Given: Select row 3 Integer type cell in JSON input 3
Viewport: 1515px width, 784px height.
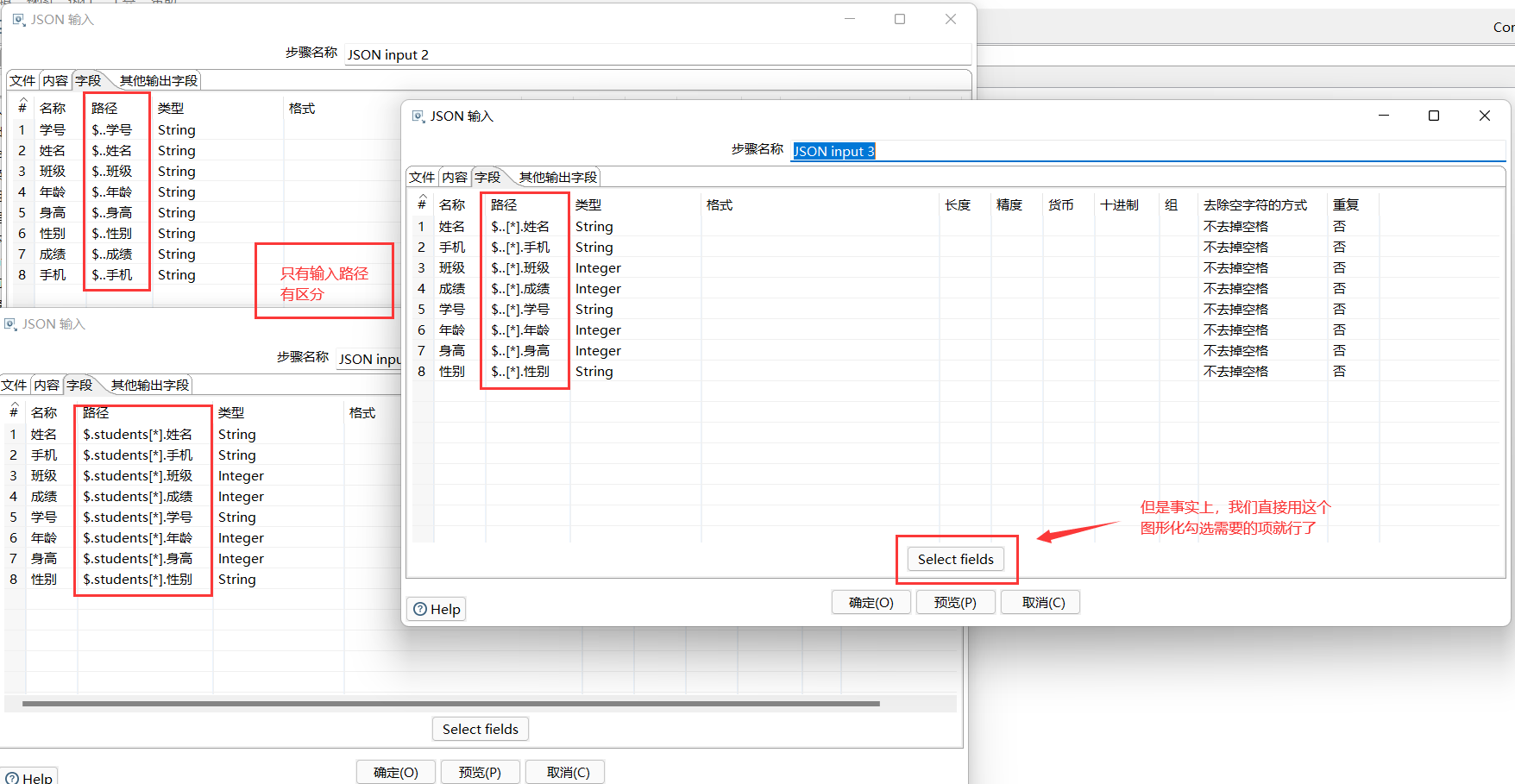Looking at the screenshot, I should click(x=635, y=267).
